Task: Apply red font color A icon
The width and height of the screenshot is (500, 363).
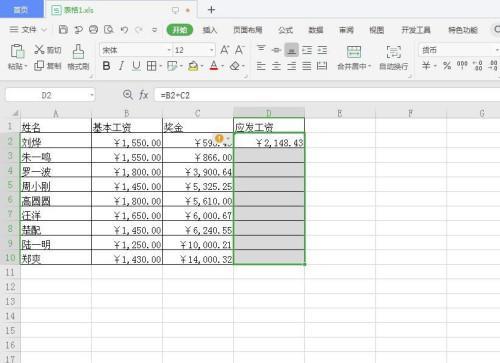Action: pyautogui.click(x=214, y=66)
